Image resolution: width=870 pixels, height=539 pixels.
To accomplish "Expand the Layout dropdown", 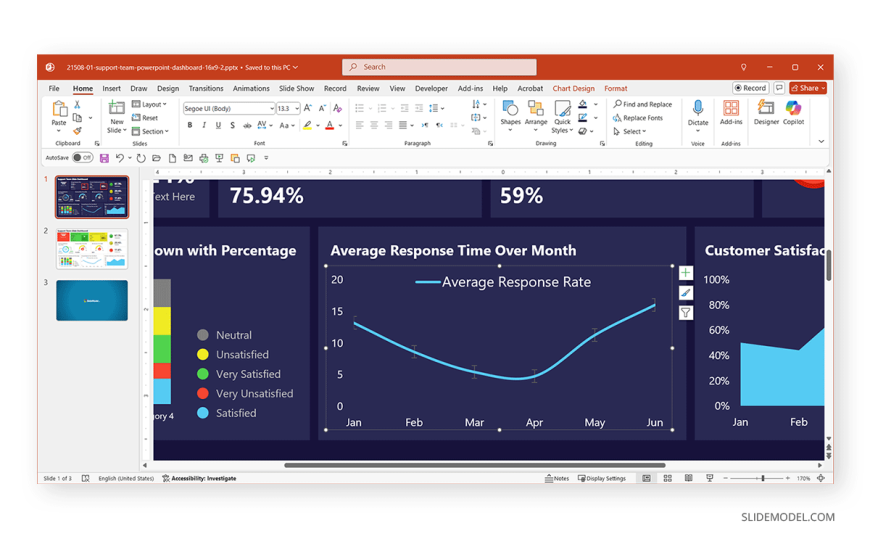I will (x=149, y=104).
